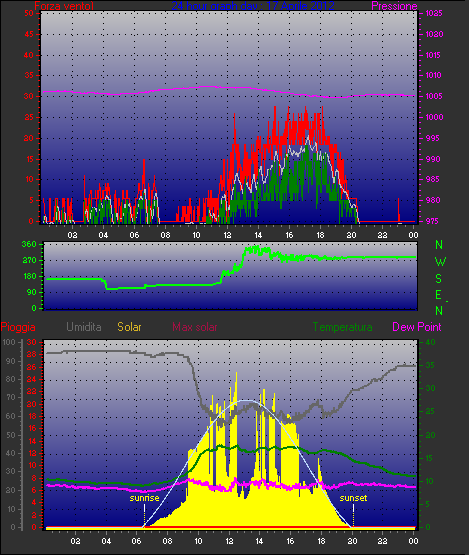Click the 'Max solar' legend label
469x555 pixels.
195,327
